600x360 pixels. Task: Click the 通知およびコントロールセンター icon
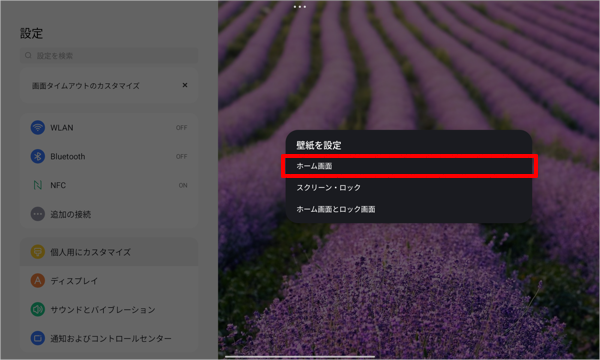pyautogui.click(x=38, y=338)
